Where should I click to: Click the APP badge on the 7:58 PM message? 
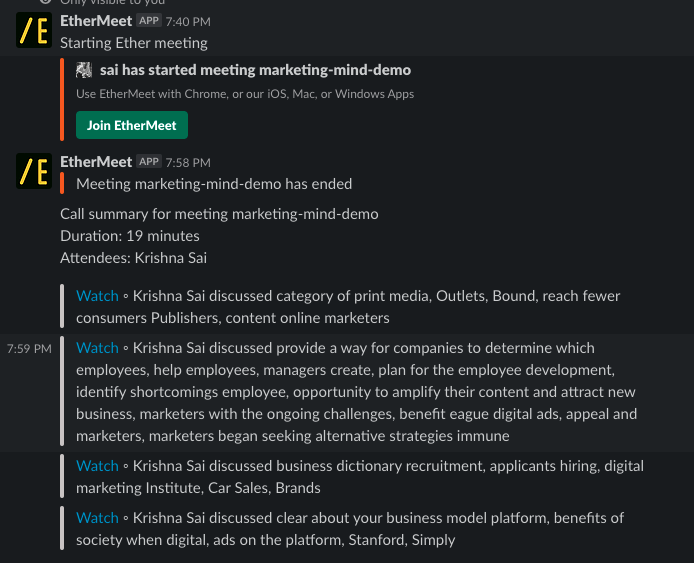(x=149, y=162)
